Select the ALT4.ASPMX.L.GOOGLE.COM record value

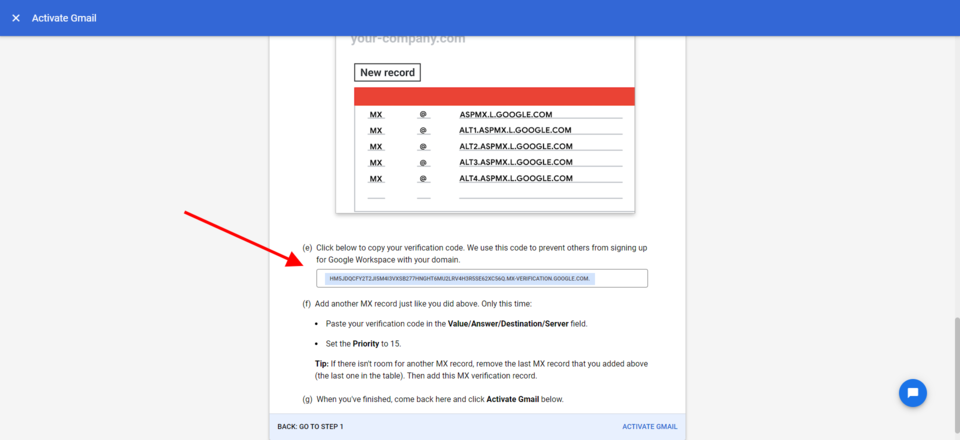[515, 178]
